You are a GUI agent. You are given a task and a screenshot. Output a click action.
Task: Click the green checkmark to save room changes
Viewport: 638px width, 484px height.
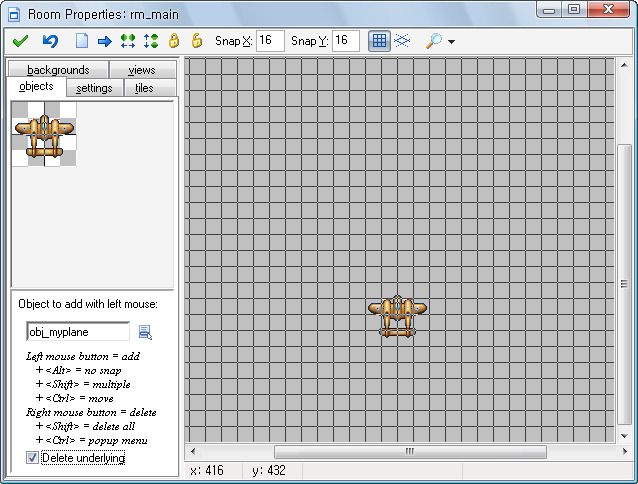tap(20, 41)
